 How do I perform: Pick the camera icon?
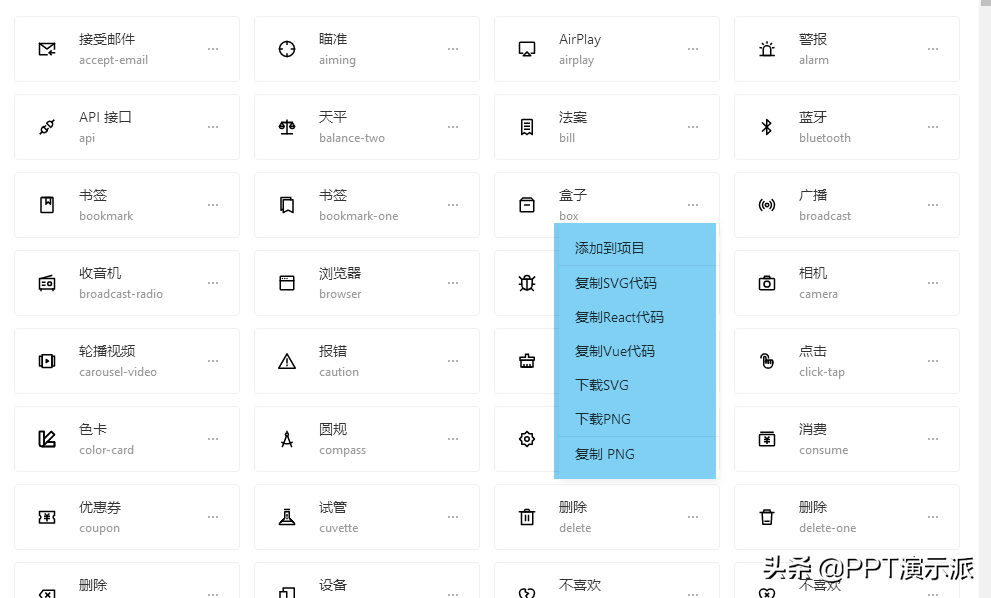[x=767, y=283]
